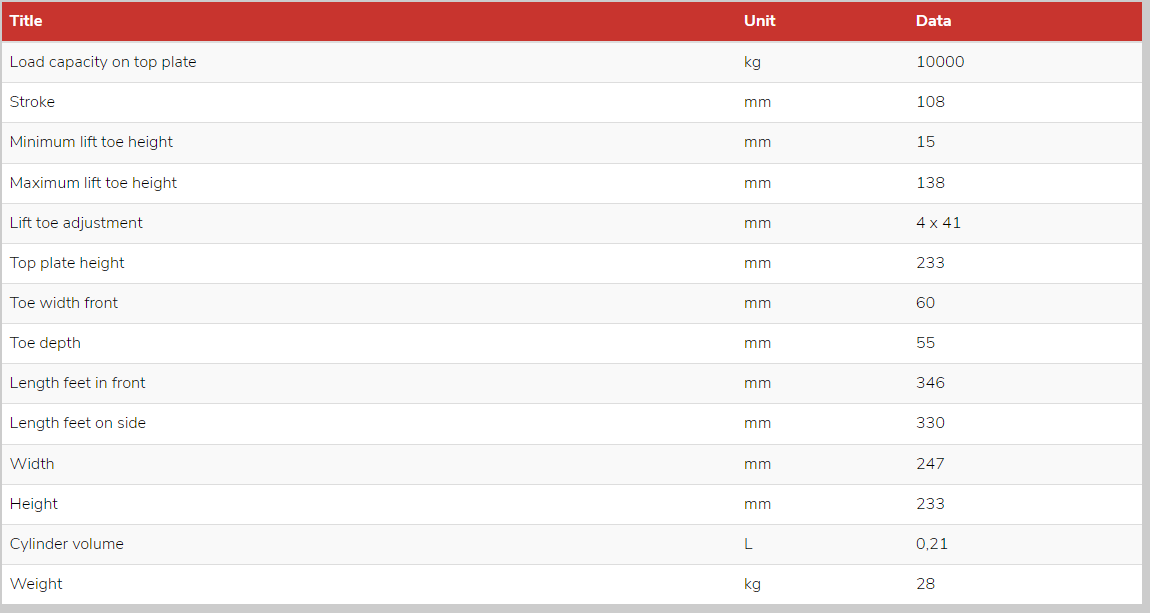Viewport: 1150px width, 613px height.
Task: Select the Top plate height label
Action: 67,263
